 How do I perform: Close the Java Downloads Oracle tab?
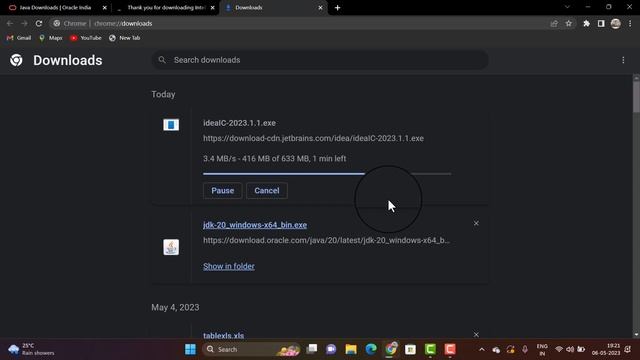[x=104, y=8]
